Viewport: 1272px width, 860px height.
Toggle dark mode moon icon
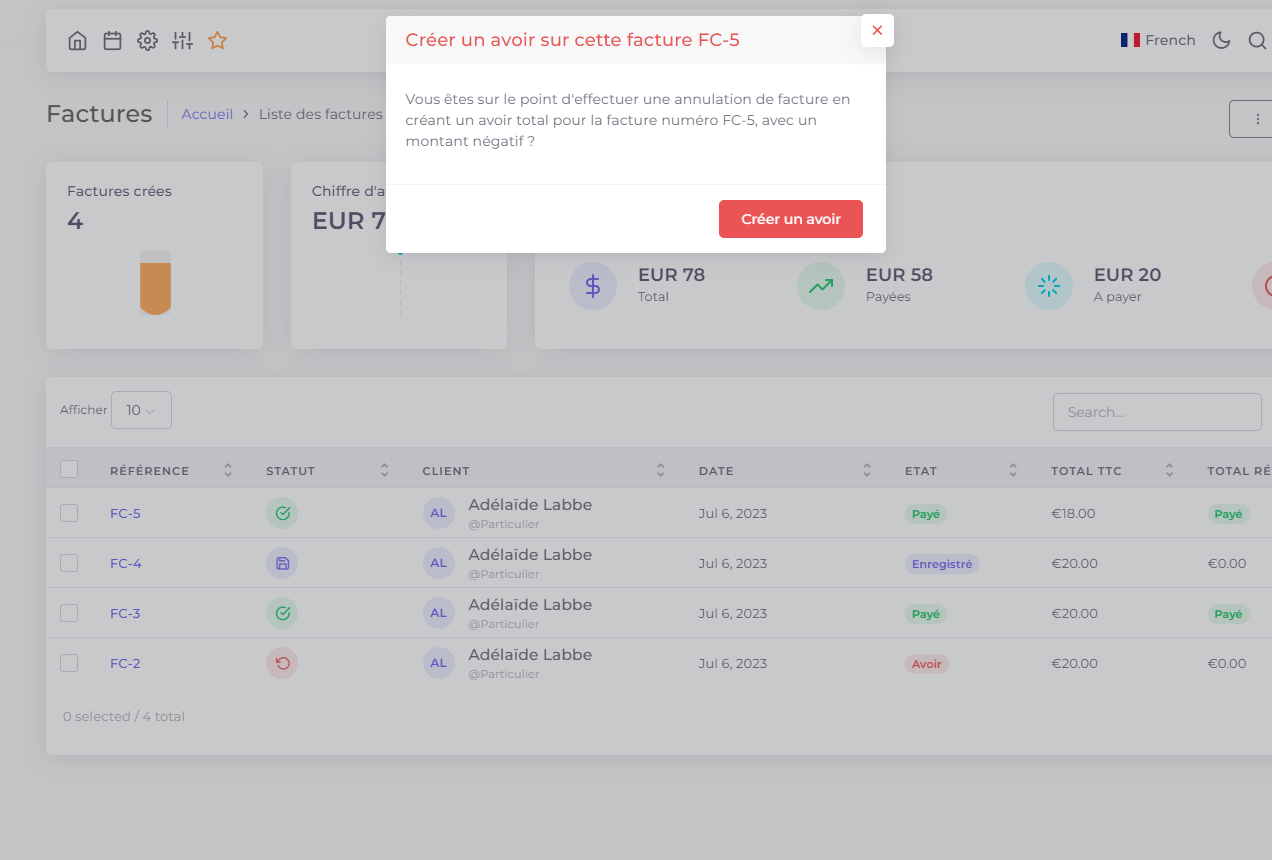(1221, 40)
